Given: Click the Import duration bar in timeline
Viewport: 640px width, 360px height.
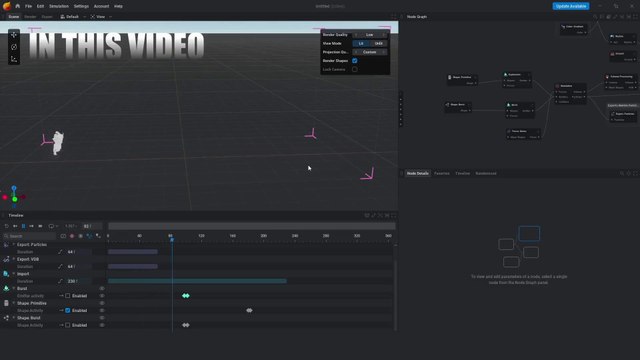Looking at the screenshot, I should (x=197, y=281).
